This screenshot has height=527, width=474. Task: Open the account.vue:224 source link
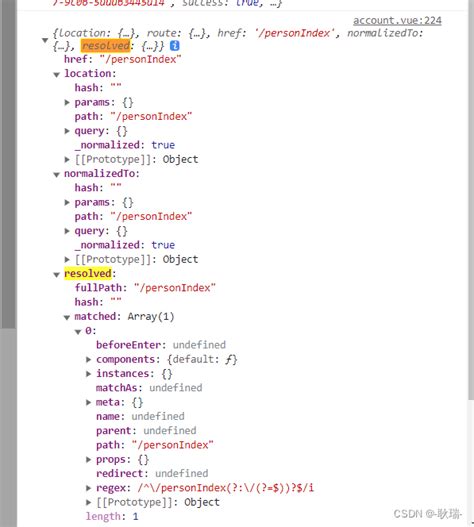pos(397,21)
